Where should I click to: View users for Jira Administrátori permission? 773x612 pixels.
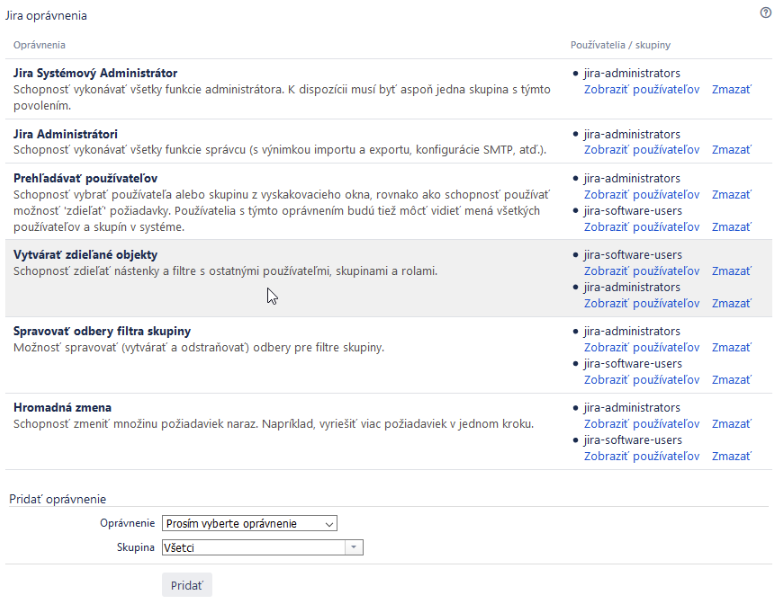pyautogui.click(x=641, y=150)
